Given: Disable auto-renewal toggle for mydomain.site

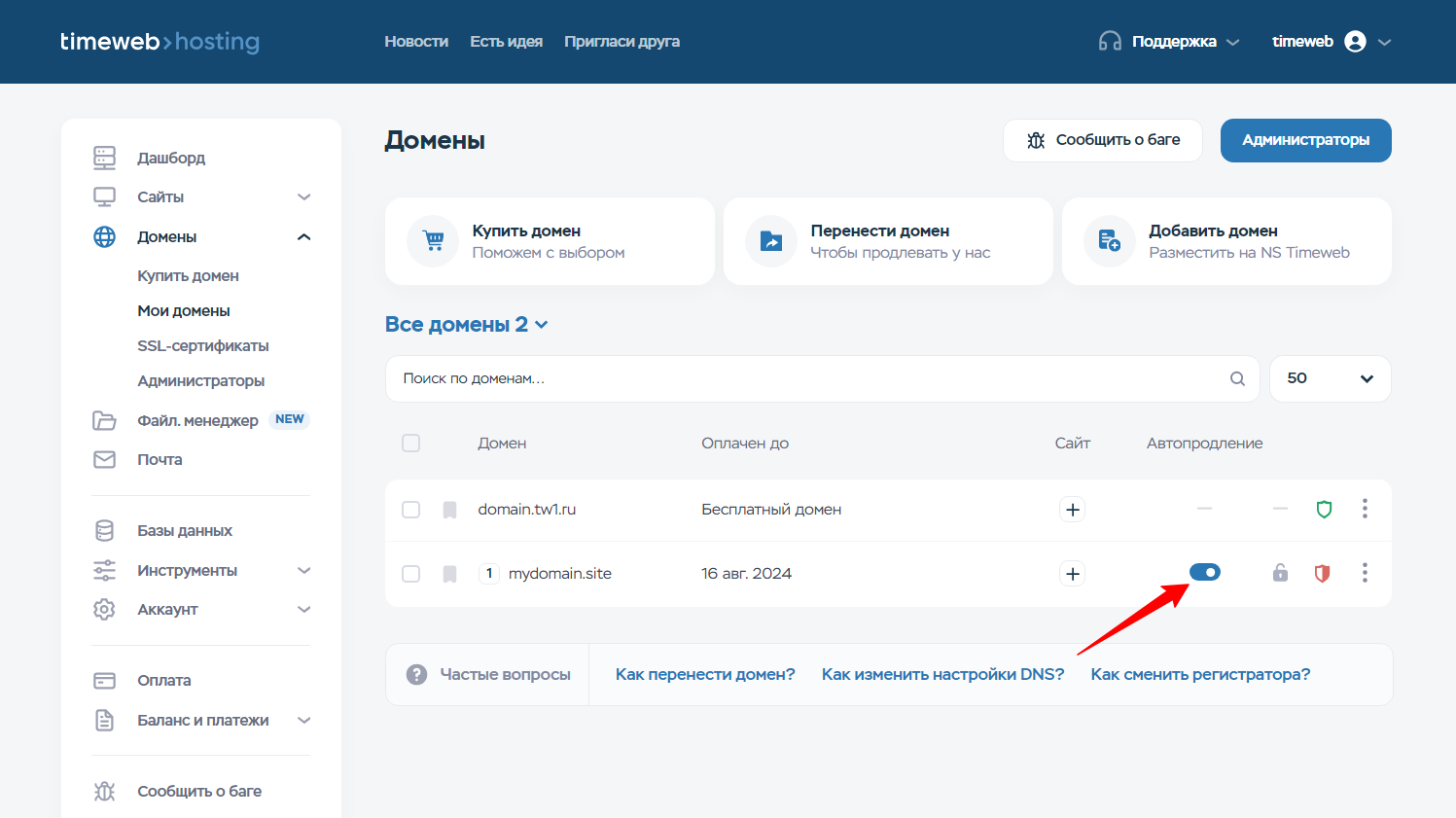Looking at the screenshot, I should (1204, 572).
